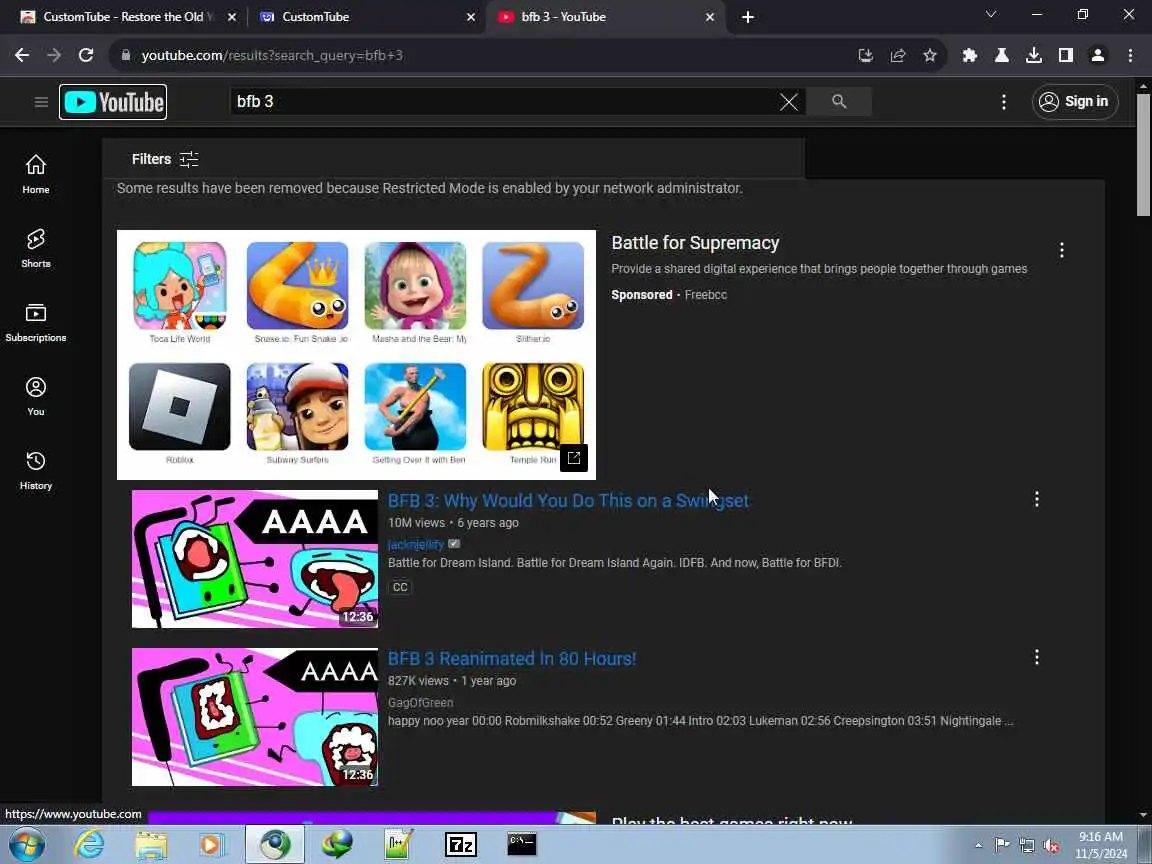Open 7-Zip from the taskbar
Viewport: 1152px width, 864px height.
pyautogui.click(x=461, y=845)
